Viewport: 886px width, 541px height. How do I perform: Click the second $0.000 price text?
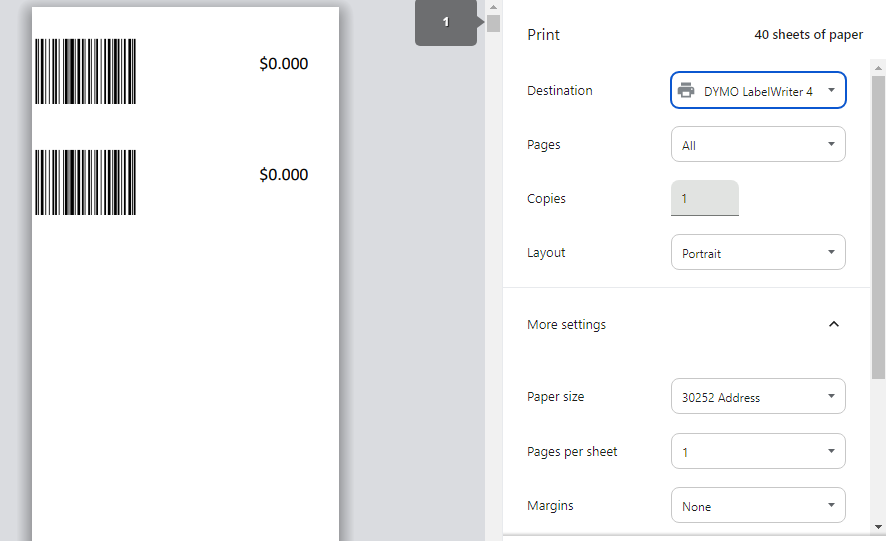pos(284,174)
